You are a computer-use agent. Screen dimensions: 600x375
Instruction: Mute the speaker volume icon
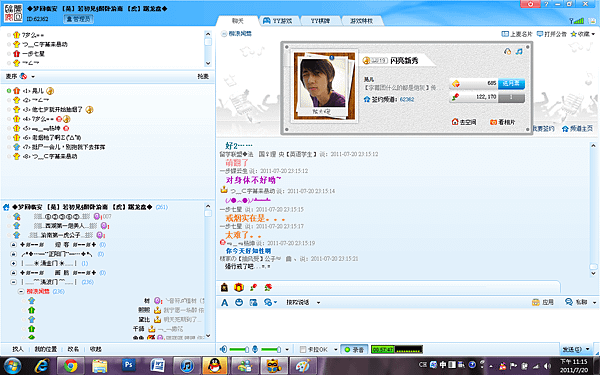tap(223, 349)
